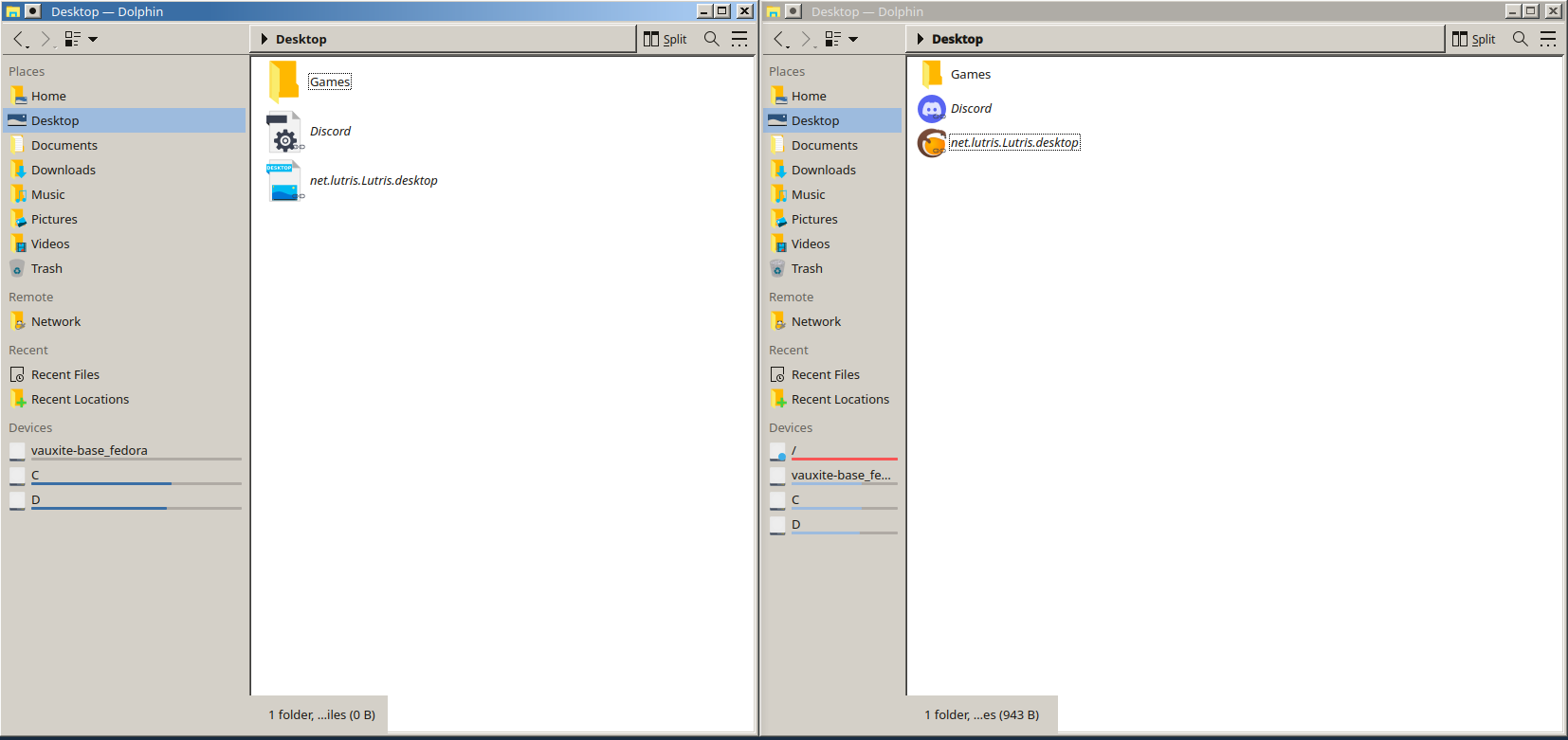Select Lutris app icon in right window

pos(932,143)
